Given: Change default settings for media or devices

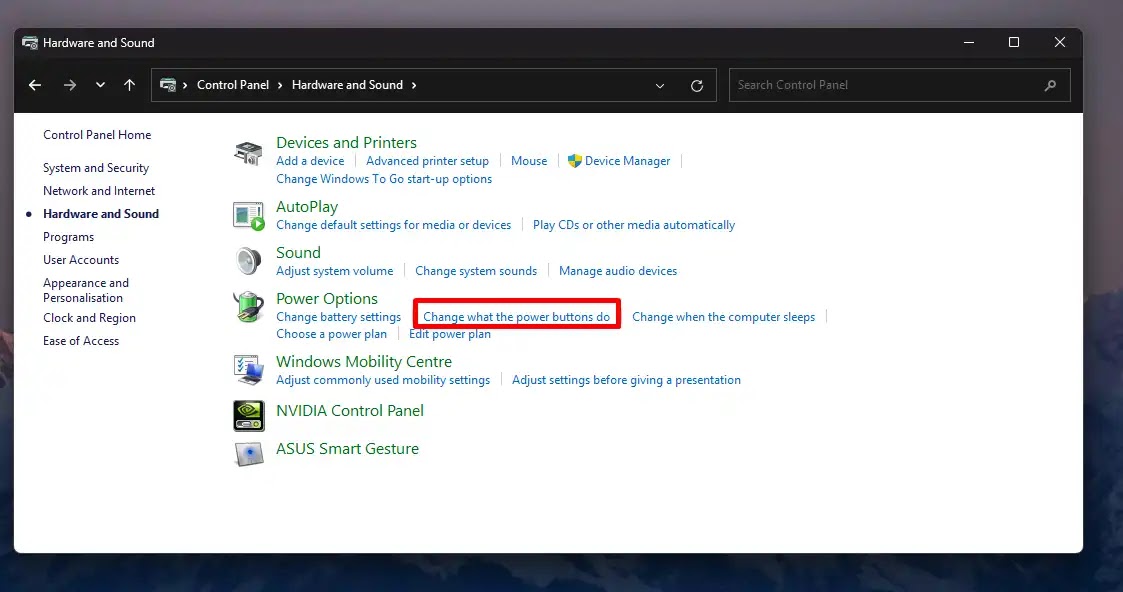Looking at the screenshot, I should coord(394,225).
